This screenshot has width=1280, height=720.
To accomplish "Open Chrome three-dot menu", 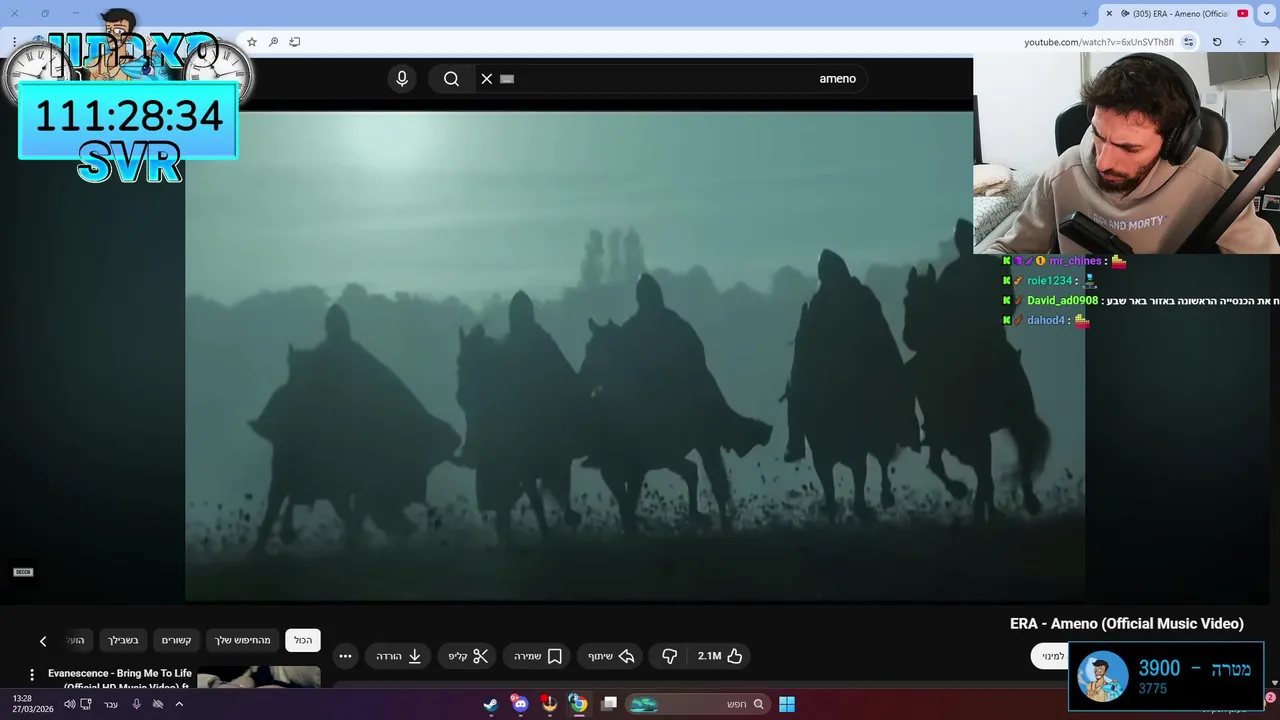I will 14,42.
